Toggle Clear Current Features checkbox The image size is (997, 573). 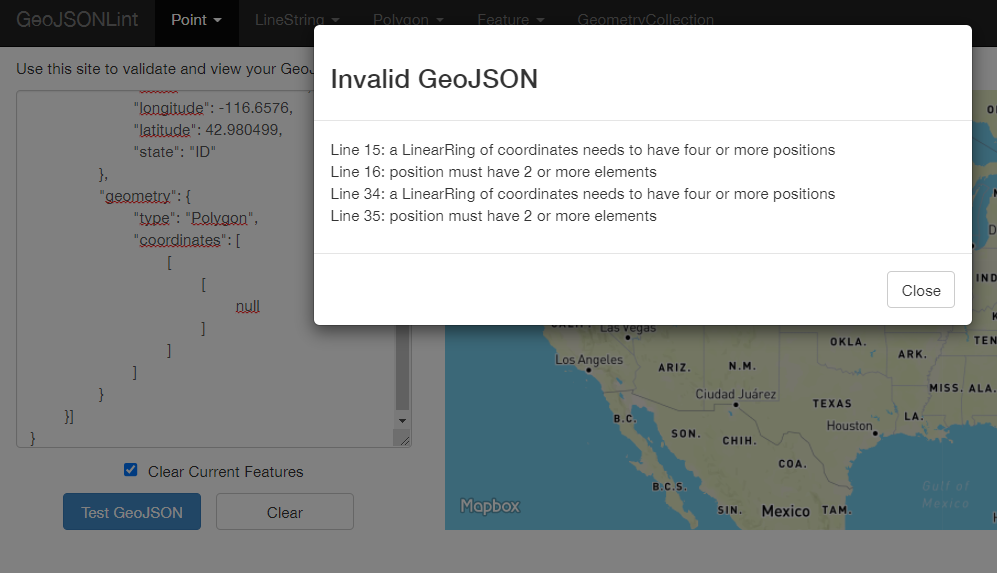pos(130,470)
